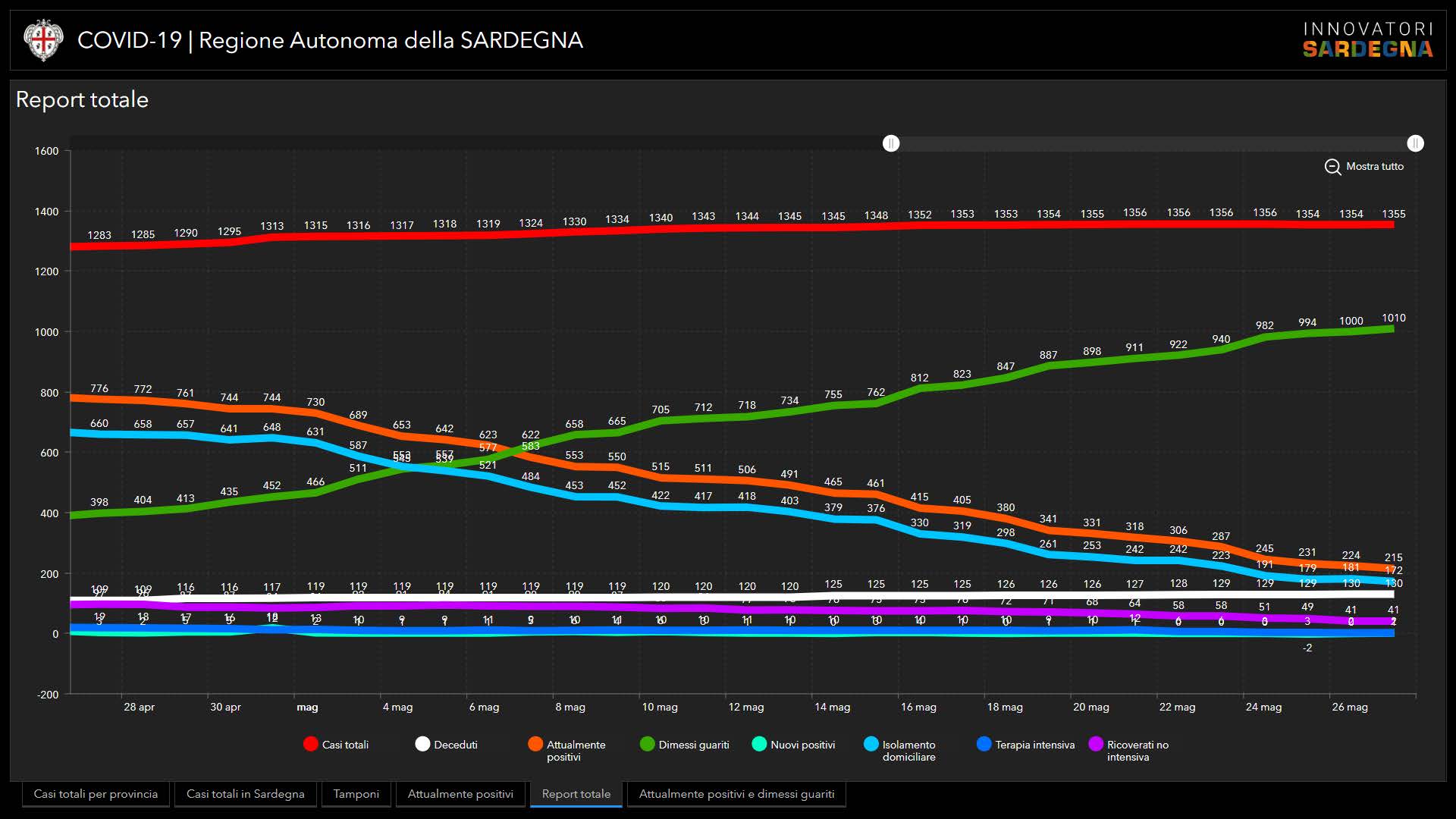Toggle the Casi totali red legend marker
This screenshot has height=819, width=1456.
[x=310, y=744]
